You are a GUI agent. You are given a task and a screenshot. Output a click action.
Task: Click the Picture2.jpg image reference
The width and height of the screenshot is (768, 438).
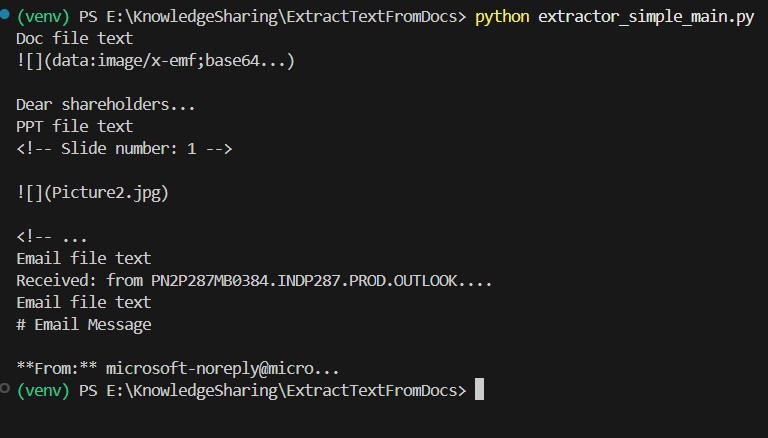[92, 192]
